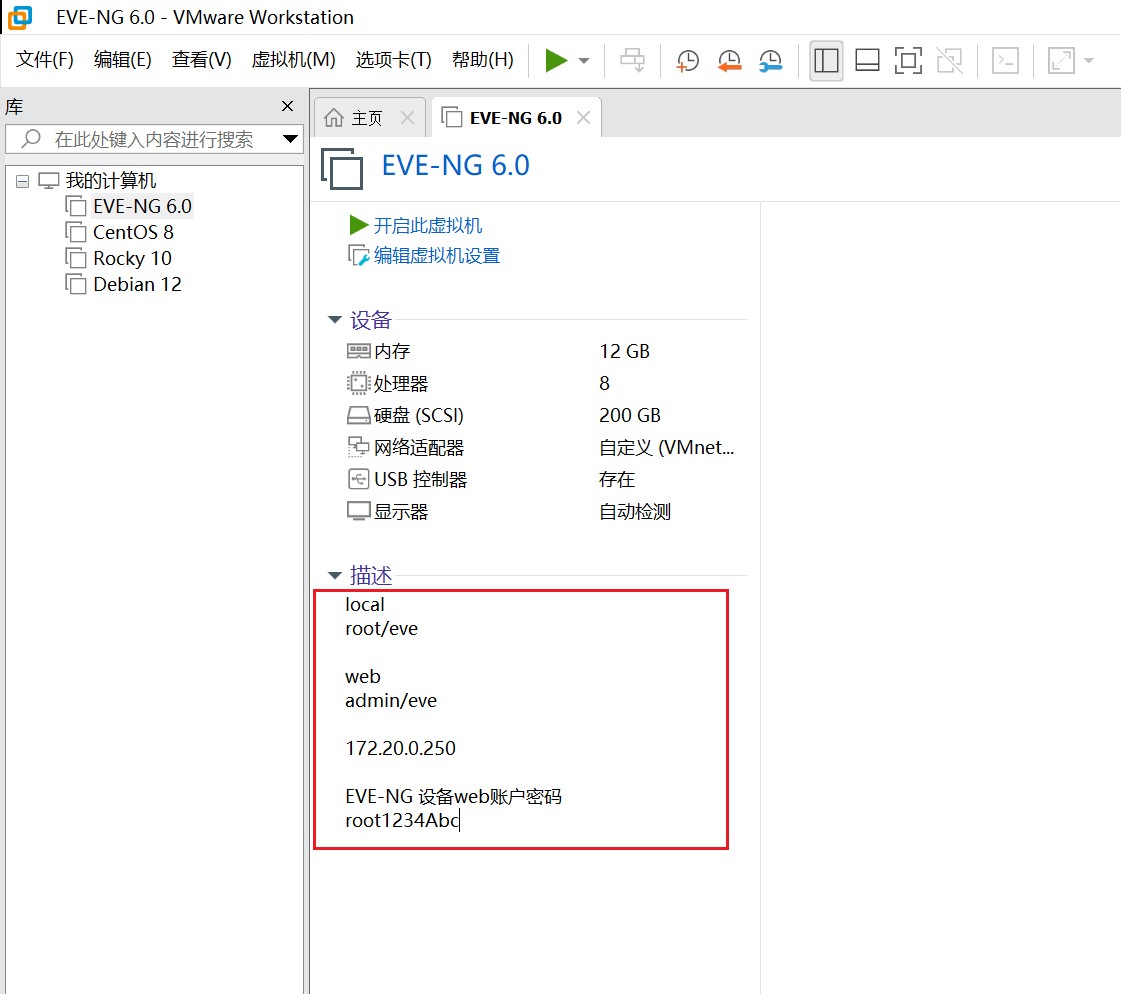
Task: Power on VM with green play toolbar button
Action: (x=555, y=60)
